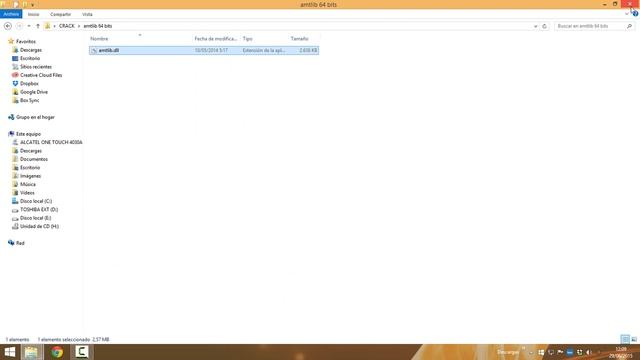Go up one folder level arrow
Image resolution: width=640 pixels, height=360 pixels.
coord(38,26)
